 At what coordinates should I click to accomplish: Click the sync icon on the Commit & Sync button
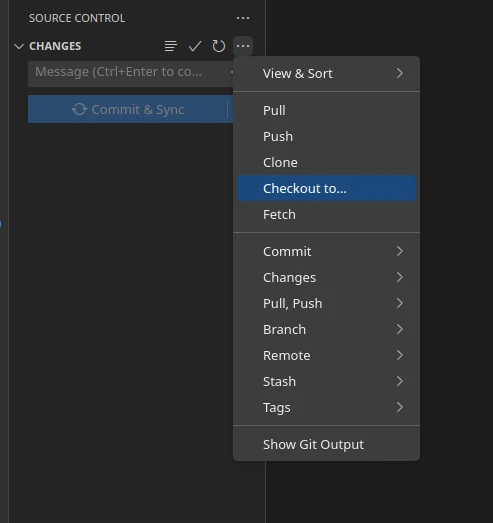[x=79, y=109]
